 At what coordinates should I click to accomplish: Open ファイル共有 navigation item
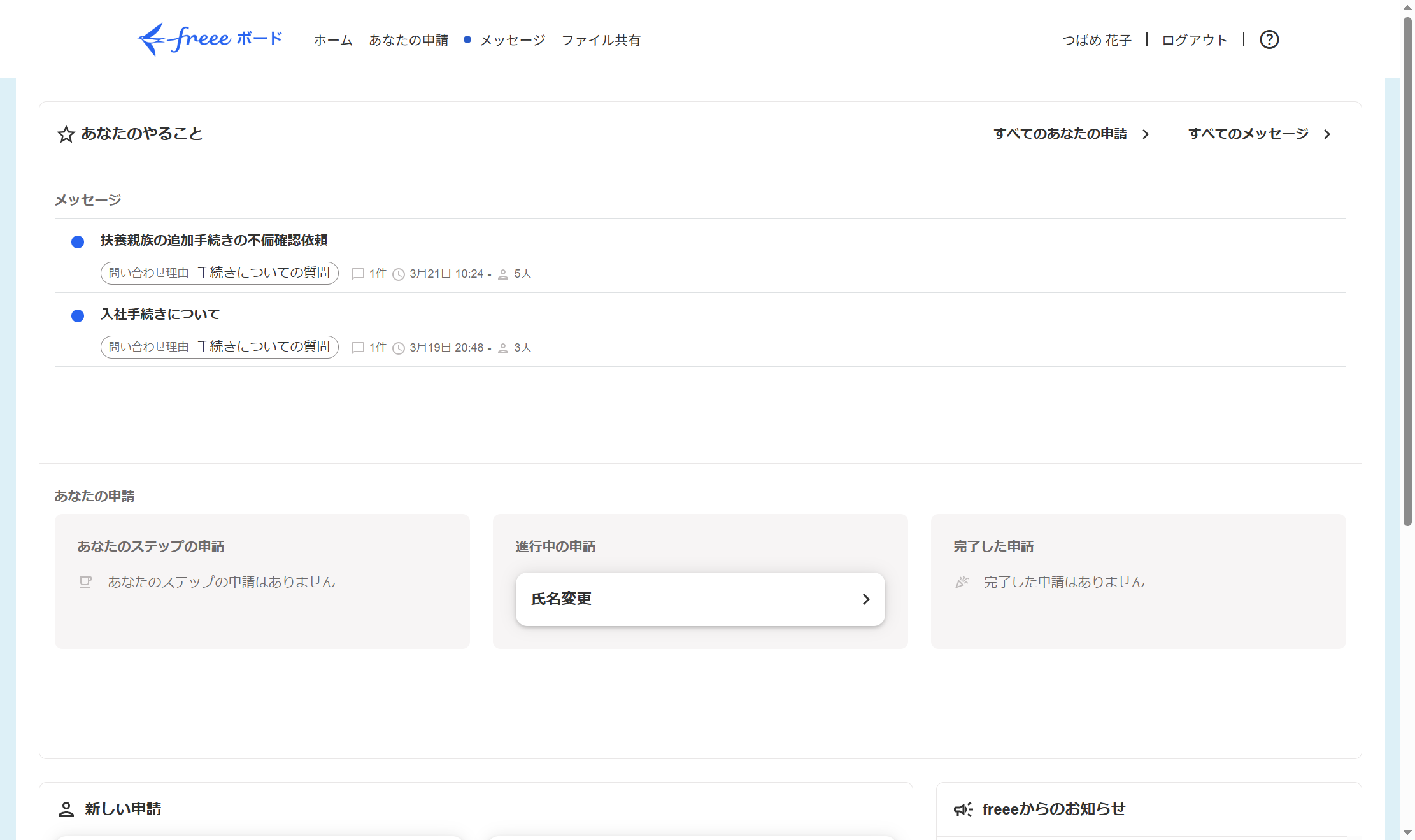pyautogui.click(x=601, y=40)
